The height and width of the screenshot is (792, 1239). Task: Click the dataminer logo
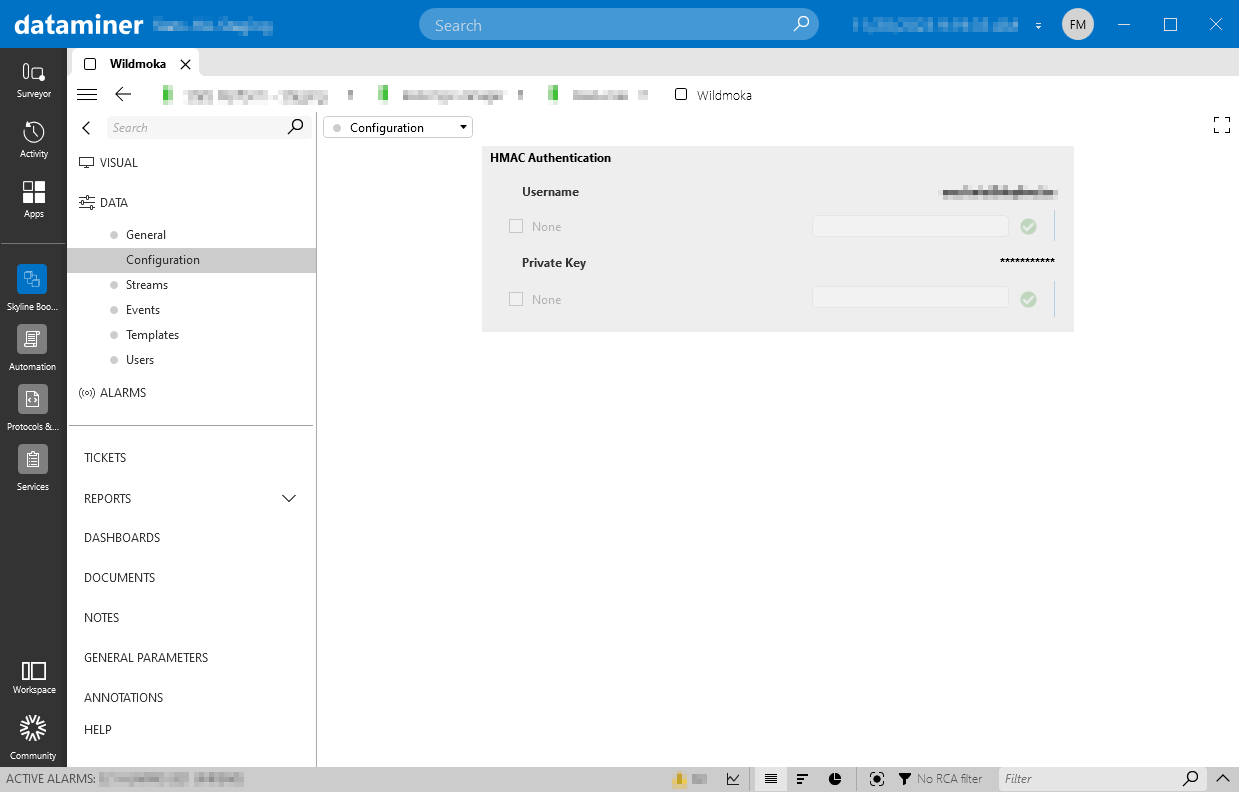(x=78, y=24)
